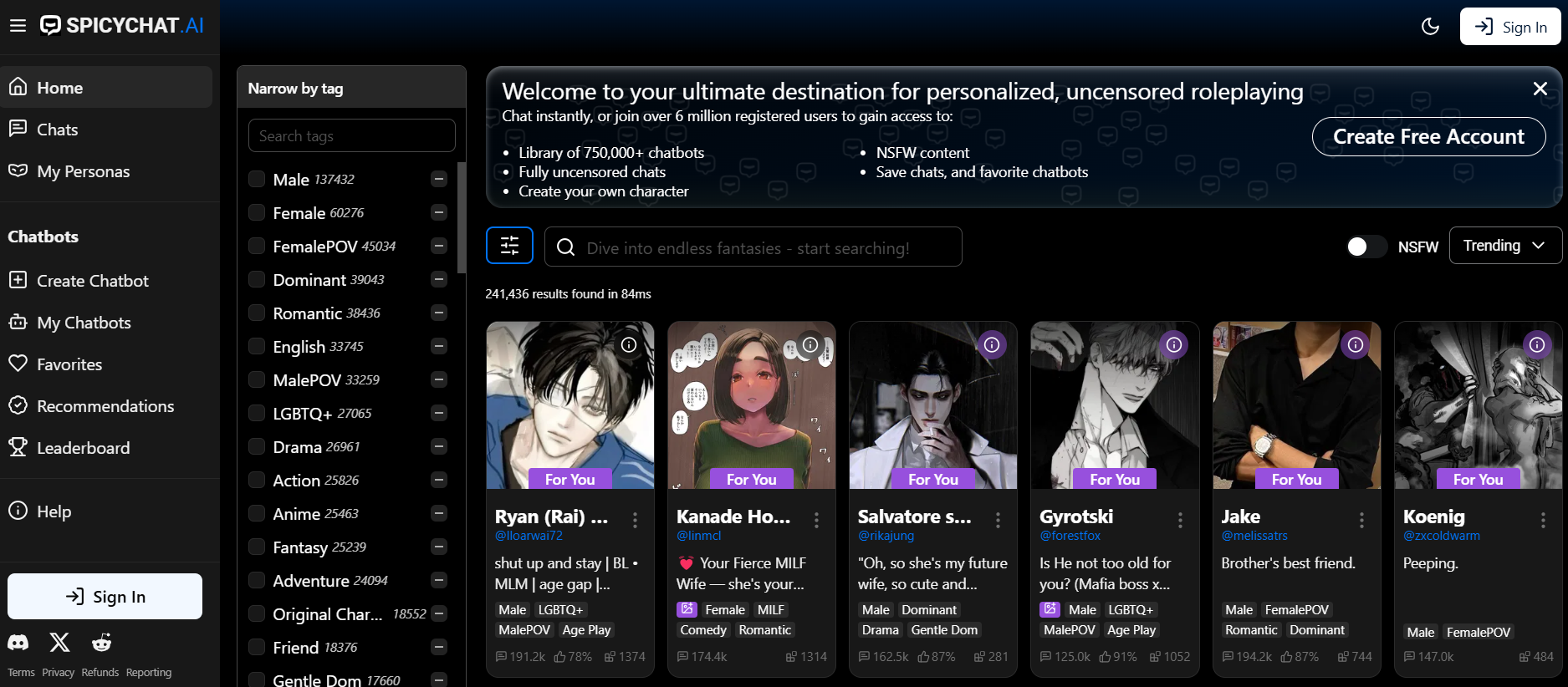1568x687 pixels.
Task: Open Recommendations in sidebar
Action: (x=106, y=405)
